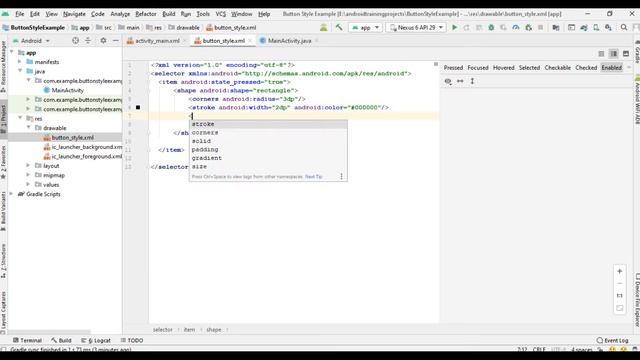This screenshot has width=640, height=360.
Task: Open the Profile app gauge icon
Action: (516, 27)
